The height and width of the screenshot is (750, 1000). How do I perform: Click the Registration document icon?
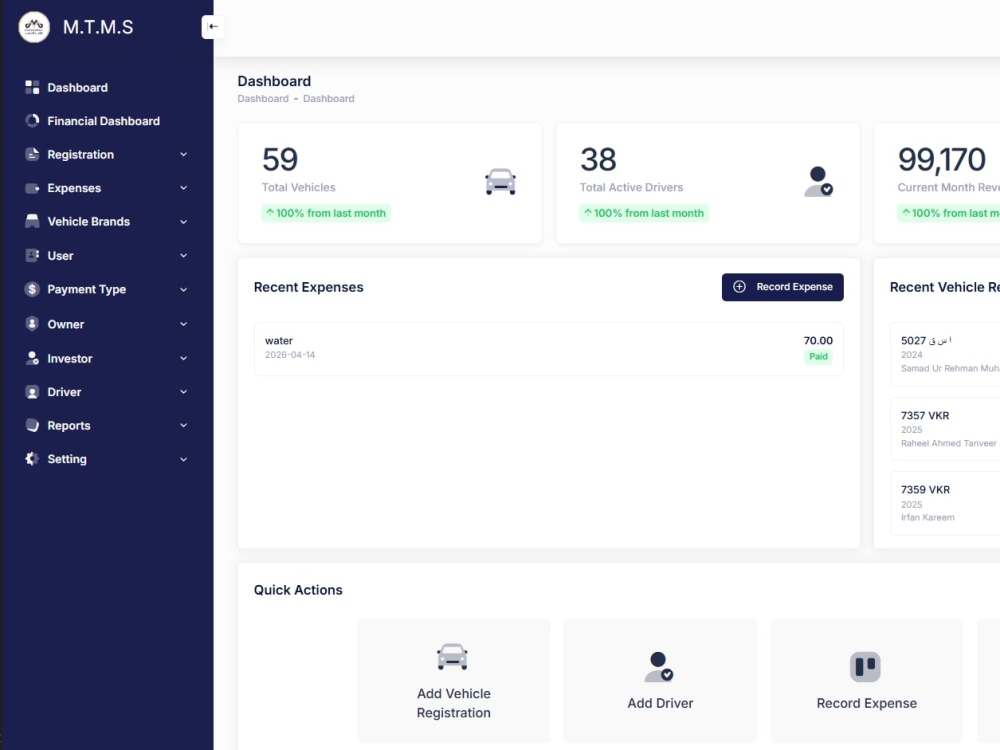(x=32, y=154)
